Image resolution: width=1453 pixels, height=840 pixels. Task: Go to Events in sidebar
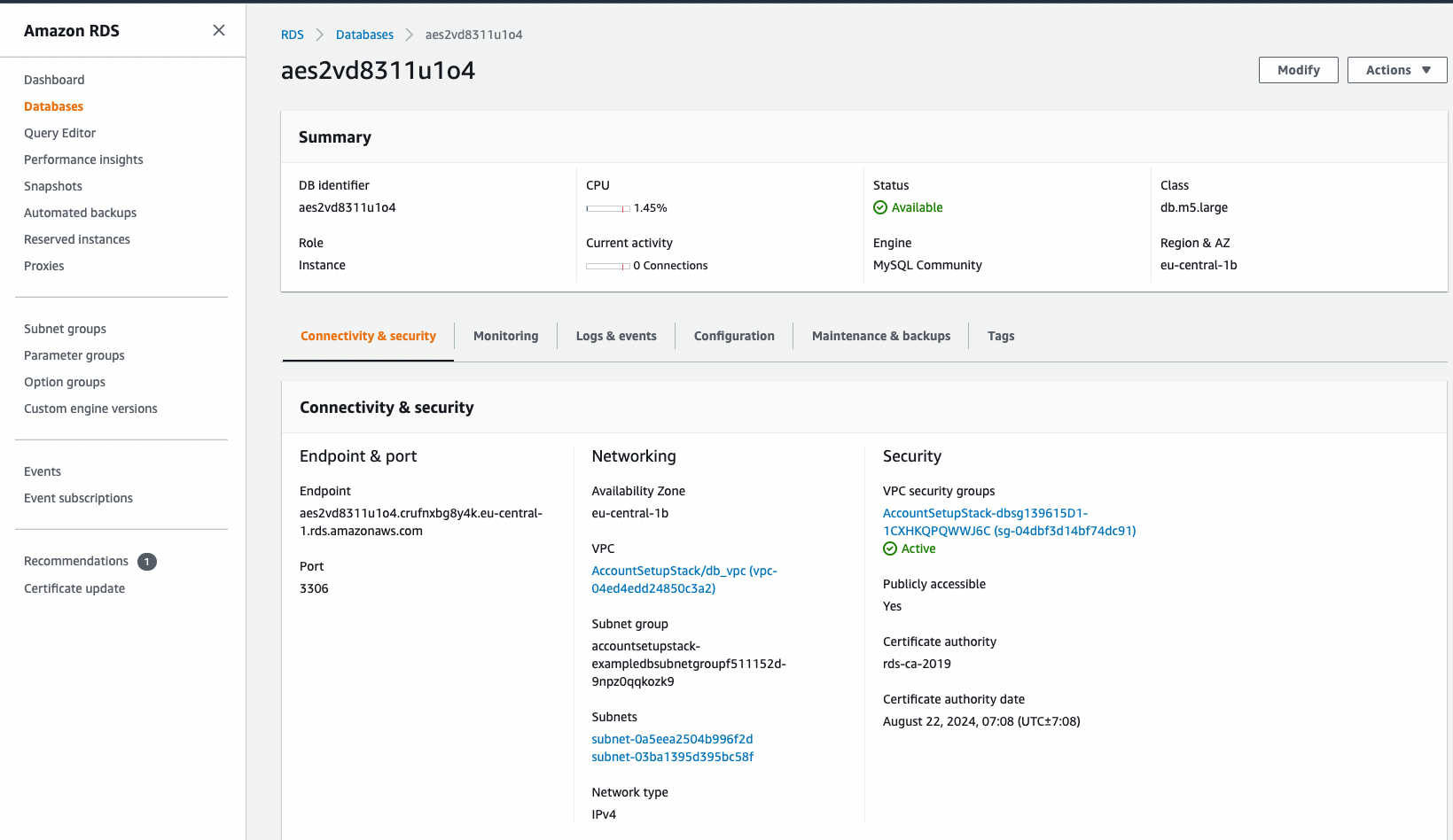(43, 471)
